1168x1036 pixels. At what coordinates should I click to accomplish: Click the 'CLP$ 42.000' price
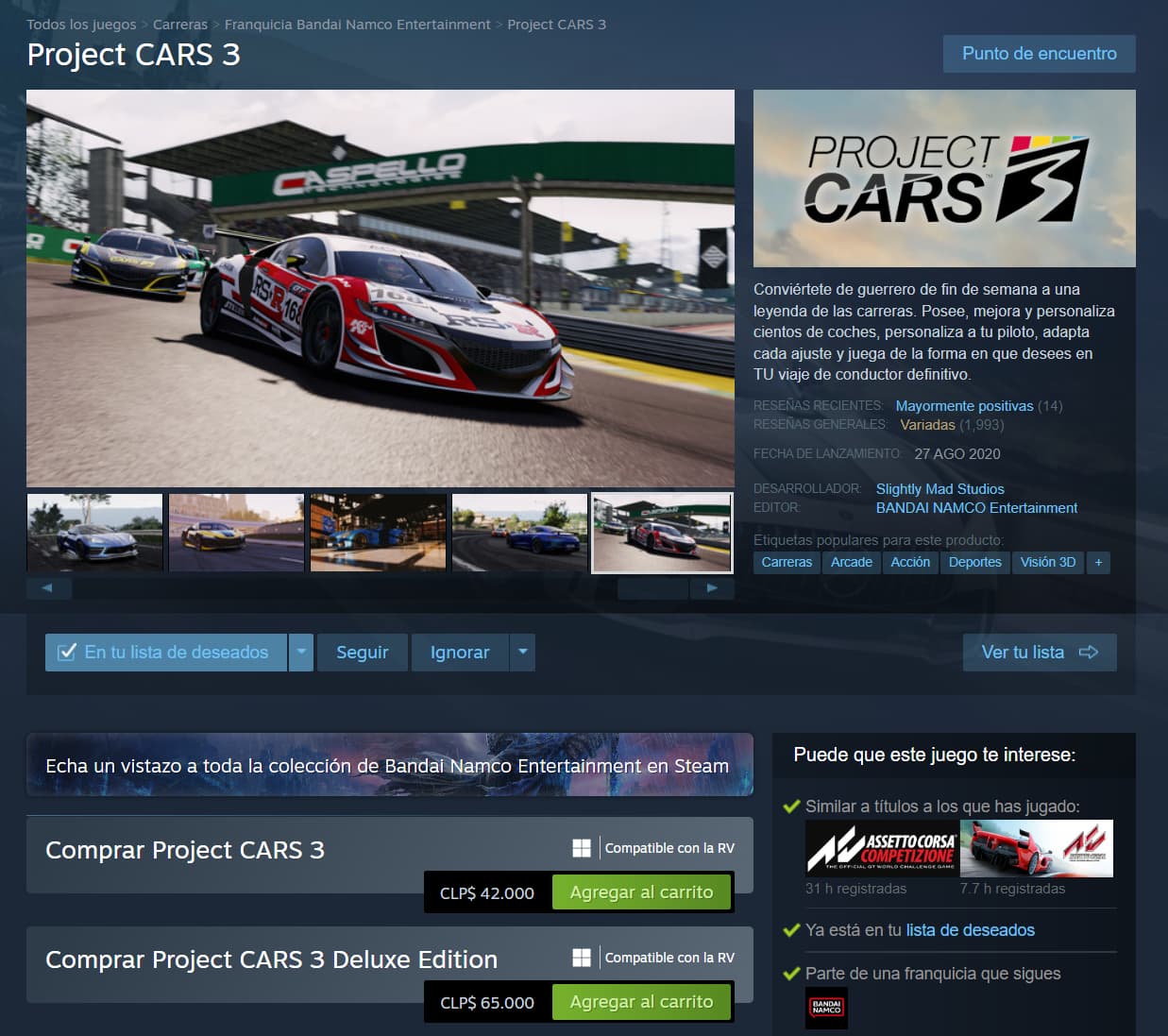click(487, 893)
